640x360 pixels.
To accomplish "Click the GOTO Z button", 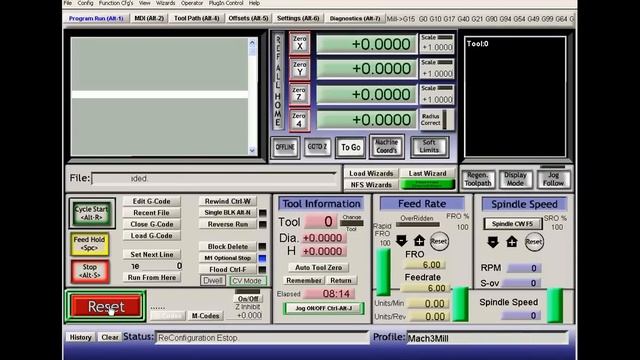I will 317,147.
